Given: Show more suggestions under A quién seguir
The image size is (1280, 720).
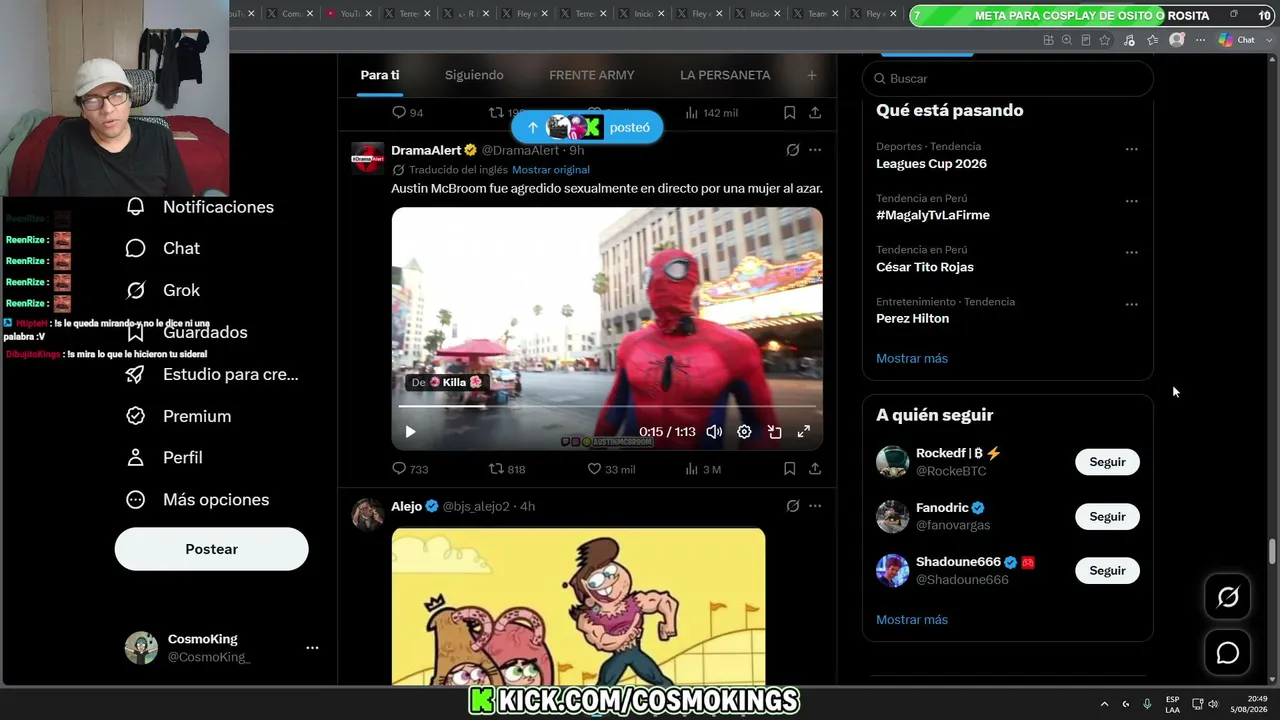Looking at the screenshot, I should (x=912, y=619).
